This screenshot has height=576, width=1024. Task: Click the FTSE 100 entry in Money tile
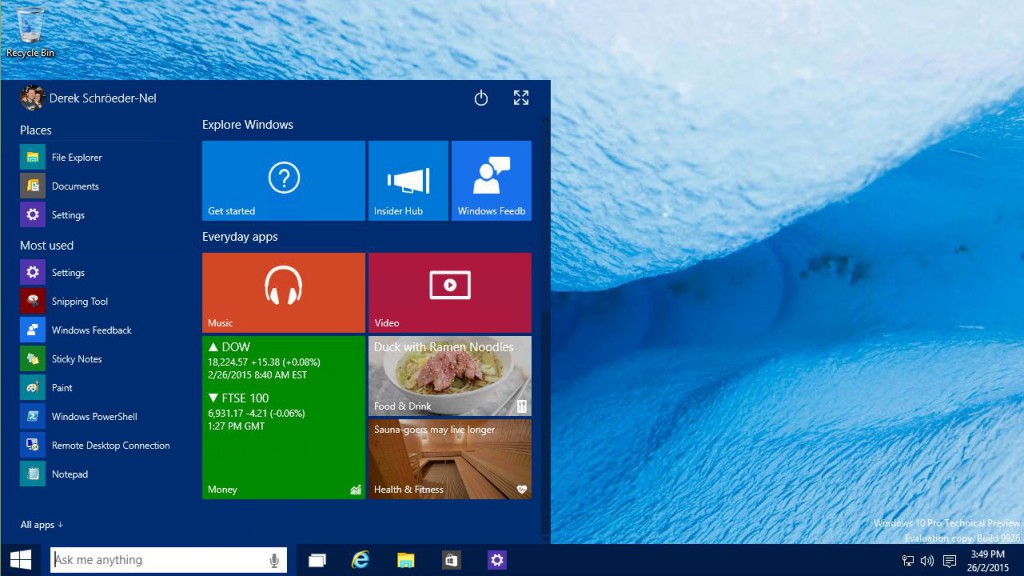pos(257,411)
